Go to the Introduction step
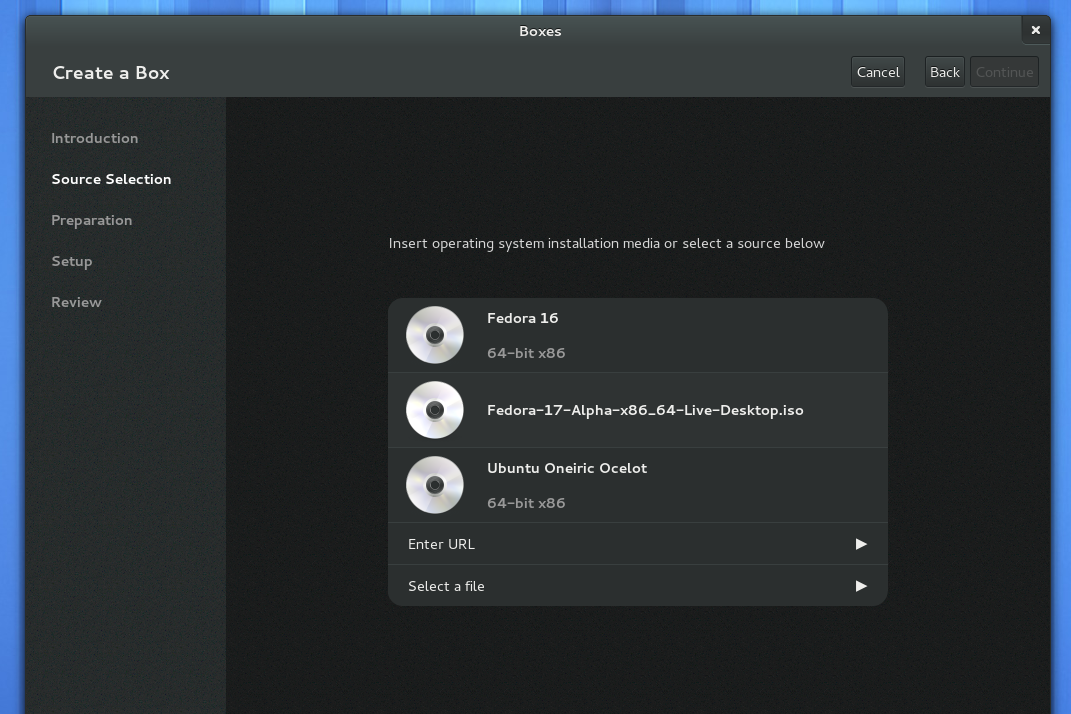This screenshot has height=714, width=1071. (95, 138)
